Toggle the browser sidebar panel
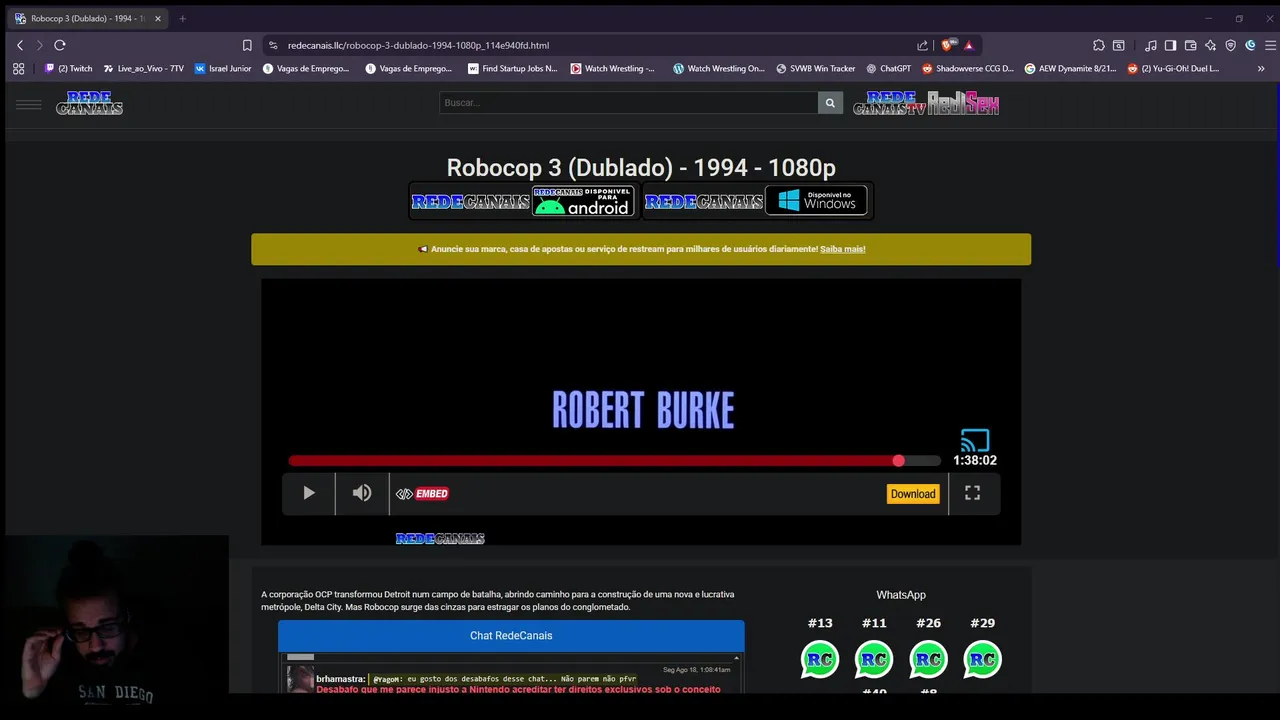This screenshot has height=720, width=1280. point(1171,45)
